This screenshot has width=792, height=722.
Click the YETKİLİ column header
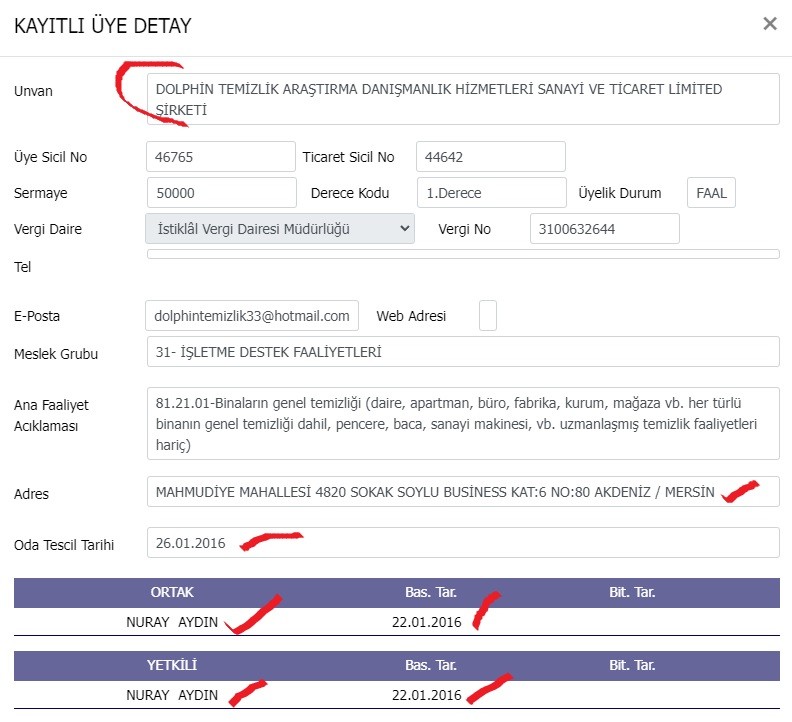[x=172, y=665]
